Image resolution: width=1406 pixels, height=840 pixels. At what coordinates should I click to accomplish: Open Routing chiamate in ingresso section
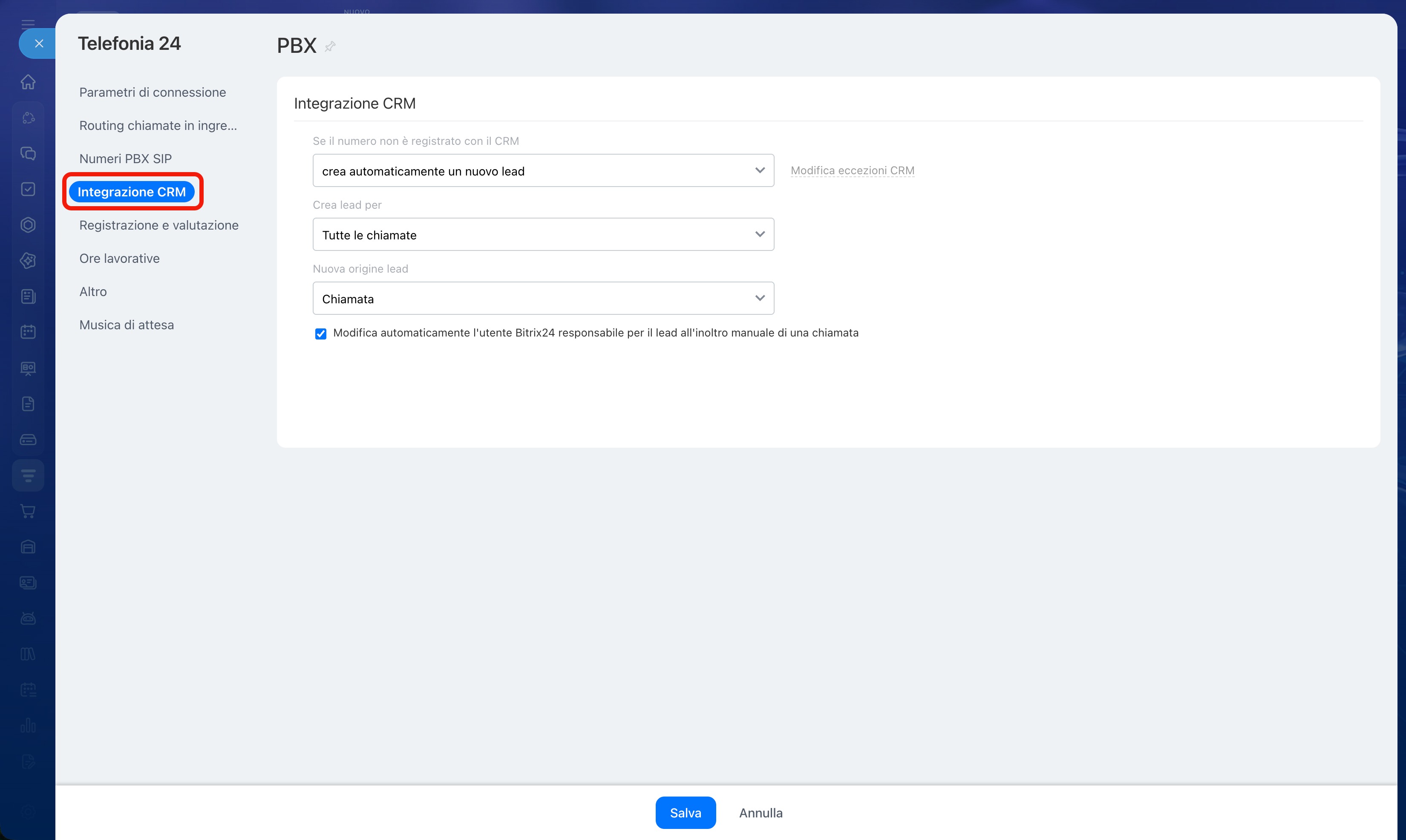pyautogui.click(x=158, y=126)
